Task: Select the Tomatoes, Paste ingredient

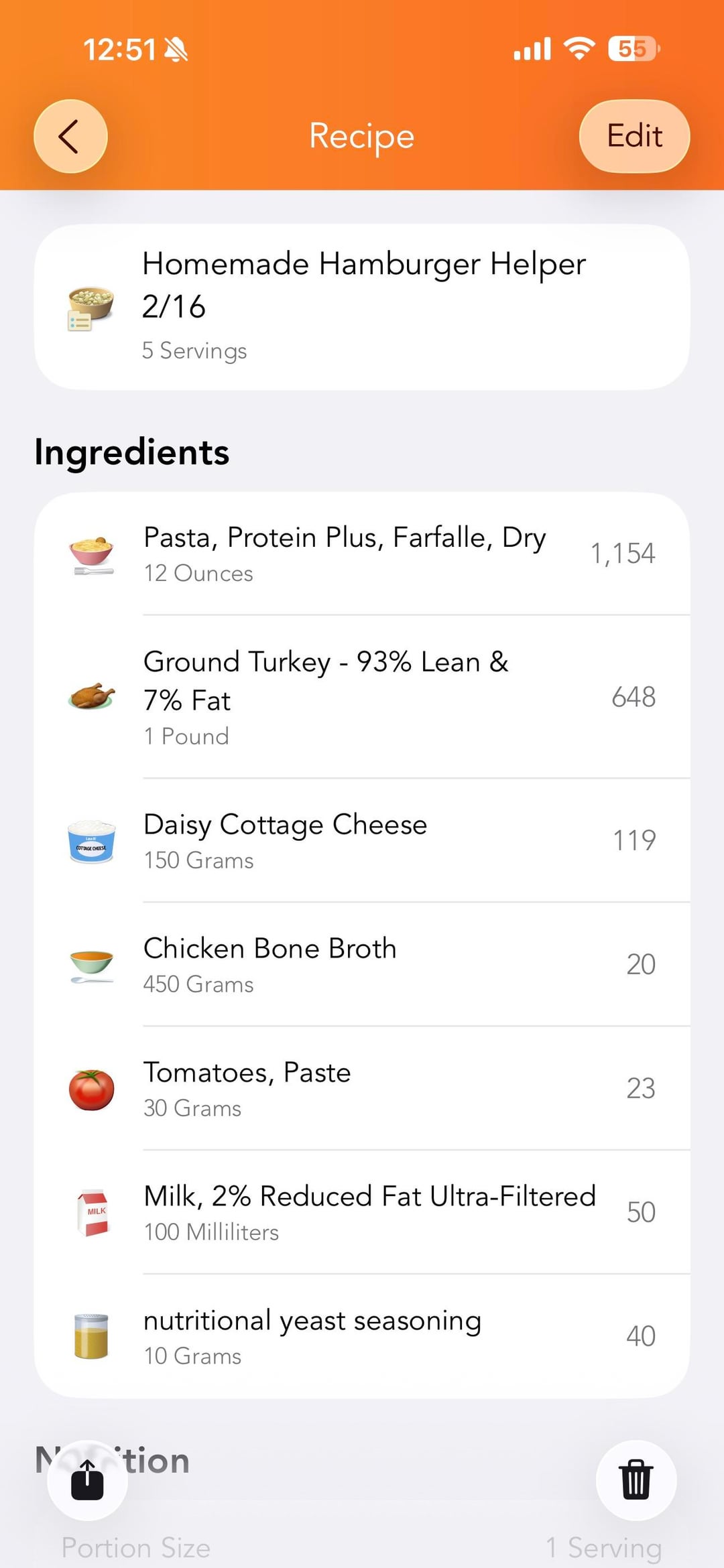Action: pos(247,1073)
